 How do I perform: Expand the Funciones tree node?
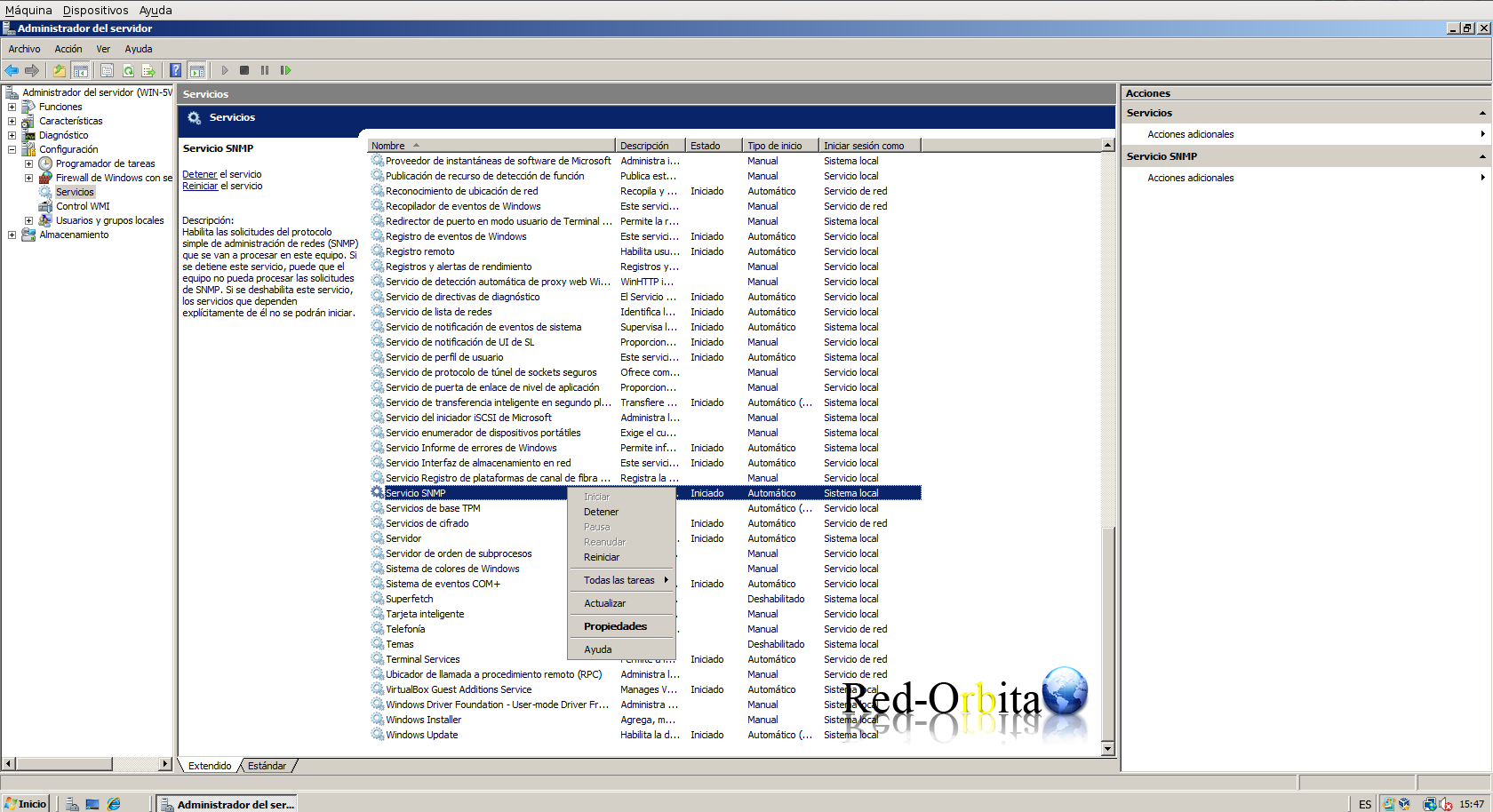12,107
